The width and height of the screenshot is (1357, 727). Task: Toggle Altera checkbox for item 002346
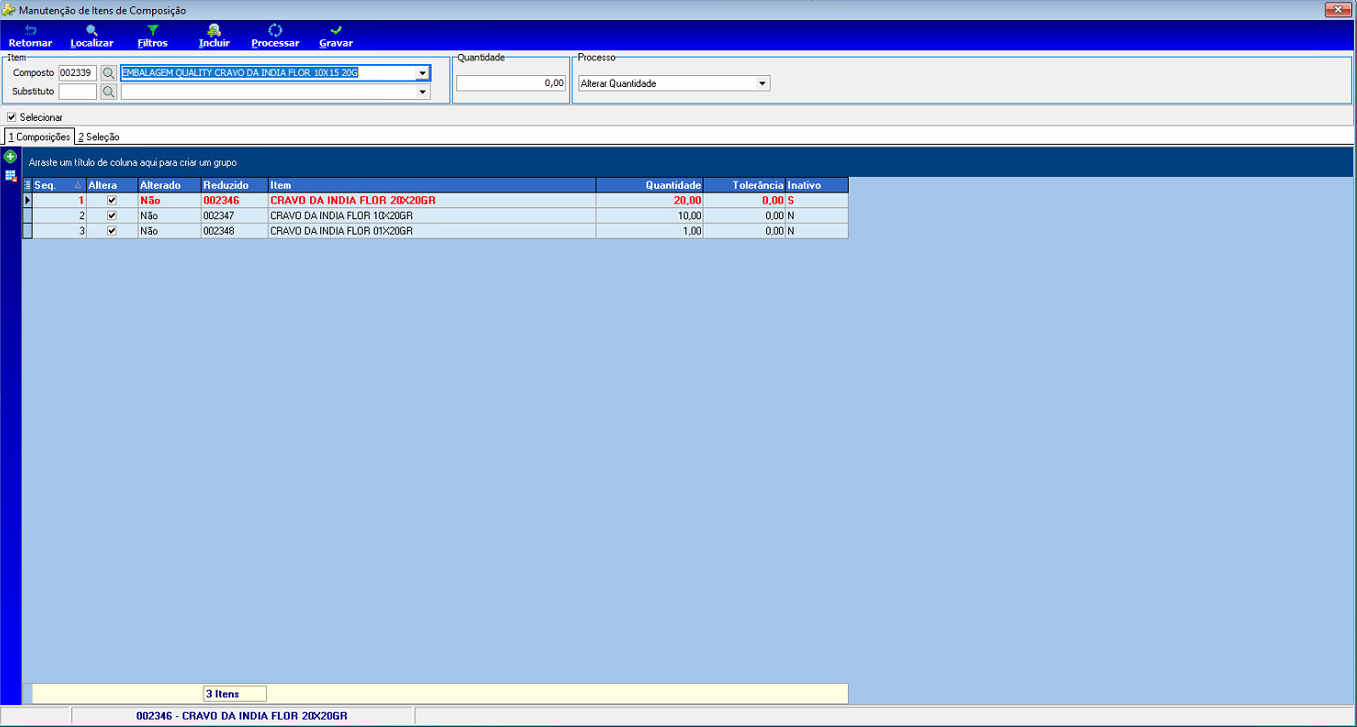pyautogui.click(x=112, y=200)
